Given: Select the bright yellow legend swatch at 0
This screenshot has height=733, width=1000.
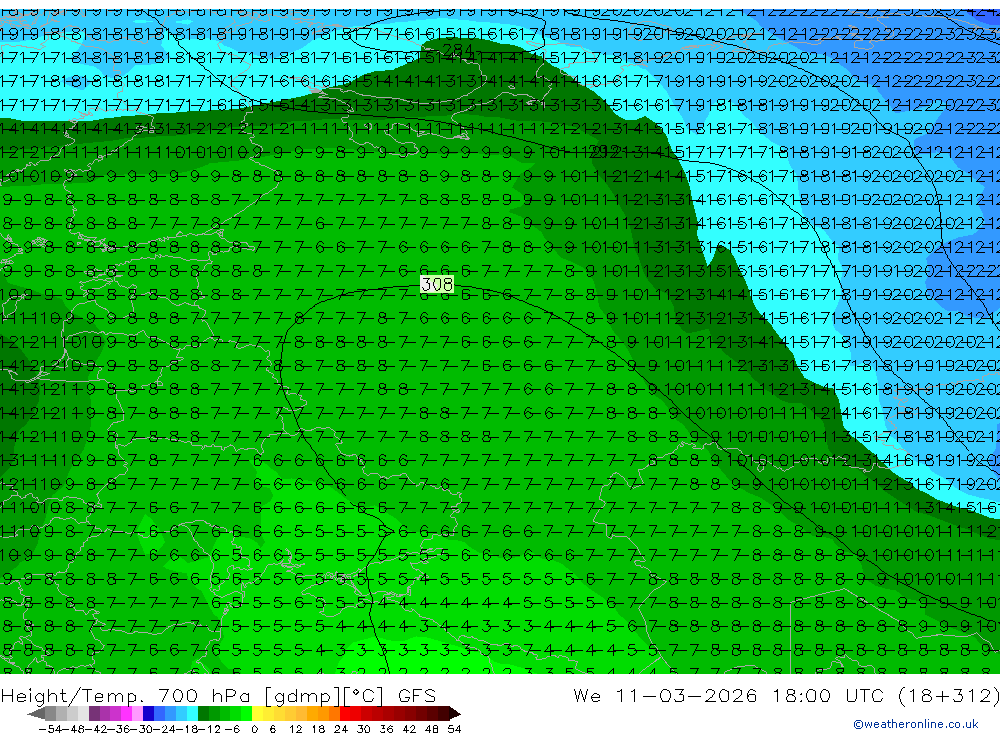Looking at the screenshot, I should 257,714.
